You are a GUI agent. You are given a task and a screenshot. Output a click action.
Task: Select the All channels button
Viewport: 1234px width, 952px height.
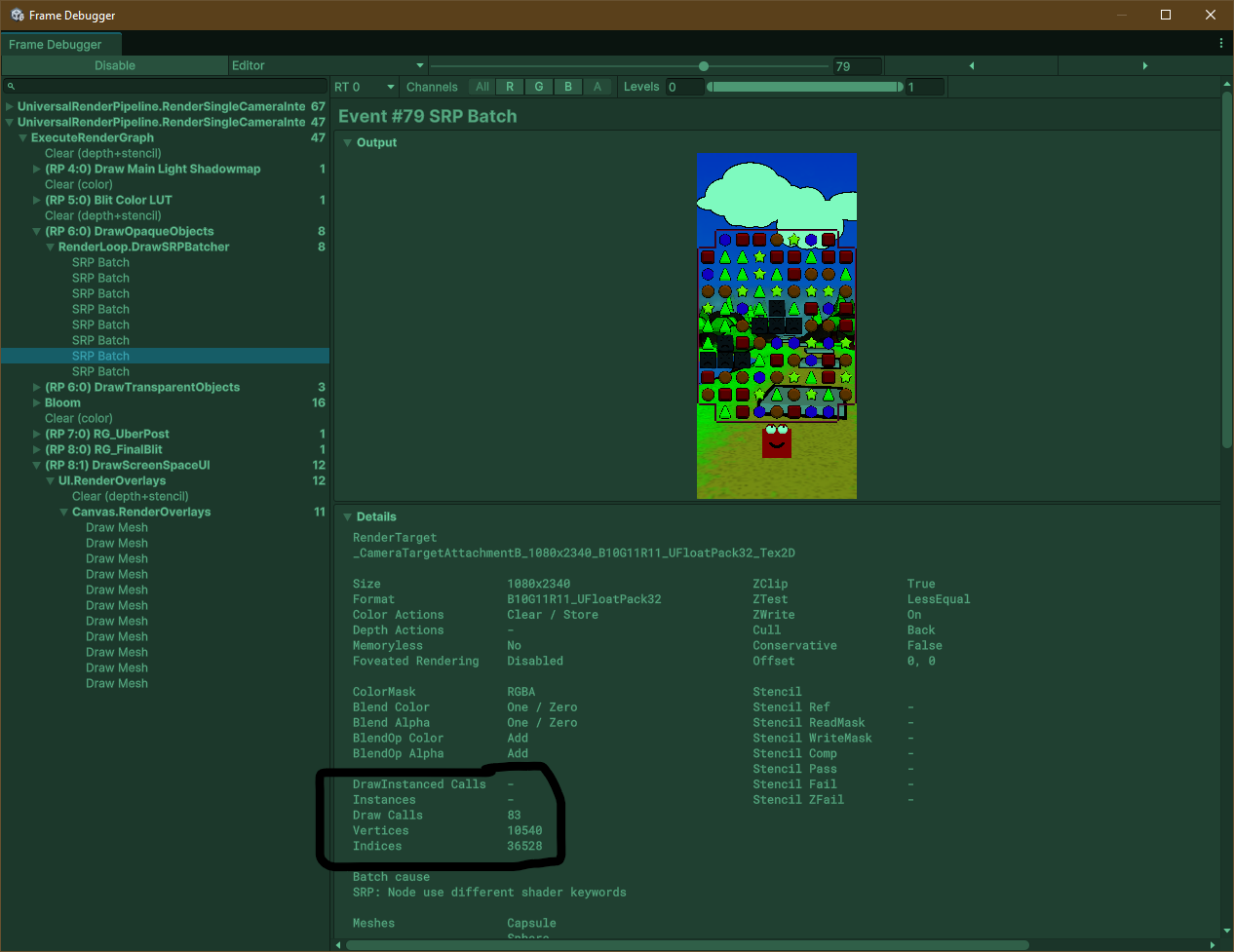[482, 86]
